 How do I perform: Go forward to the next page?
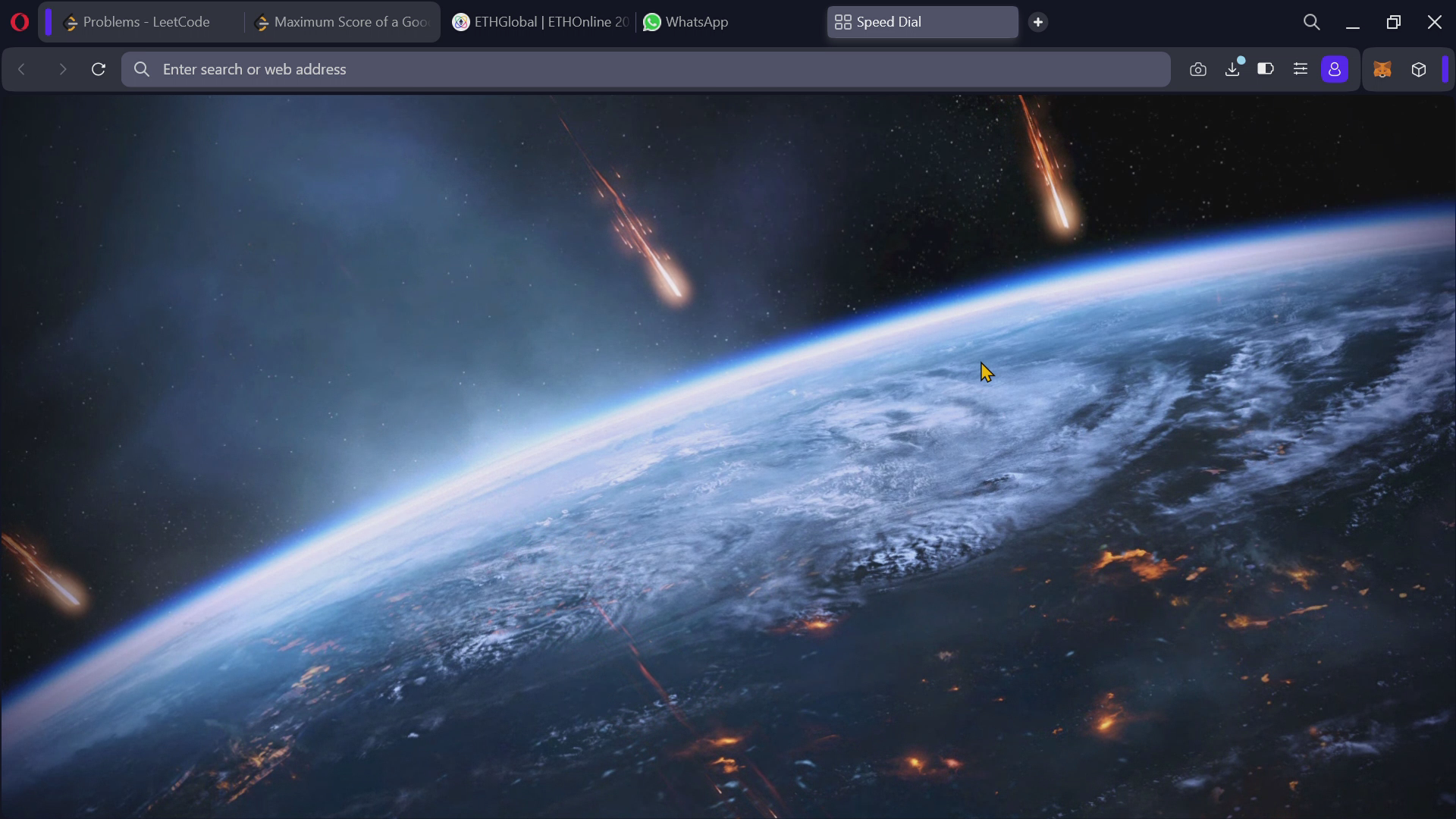coord(63,70)
